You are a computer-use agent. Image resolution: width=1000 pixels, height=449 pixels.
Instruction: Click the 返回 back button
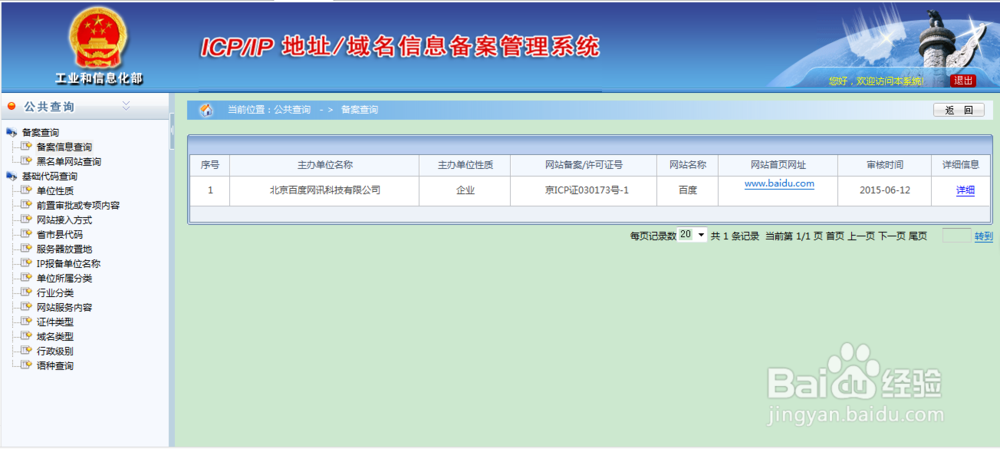[959, 110]
